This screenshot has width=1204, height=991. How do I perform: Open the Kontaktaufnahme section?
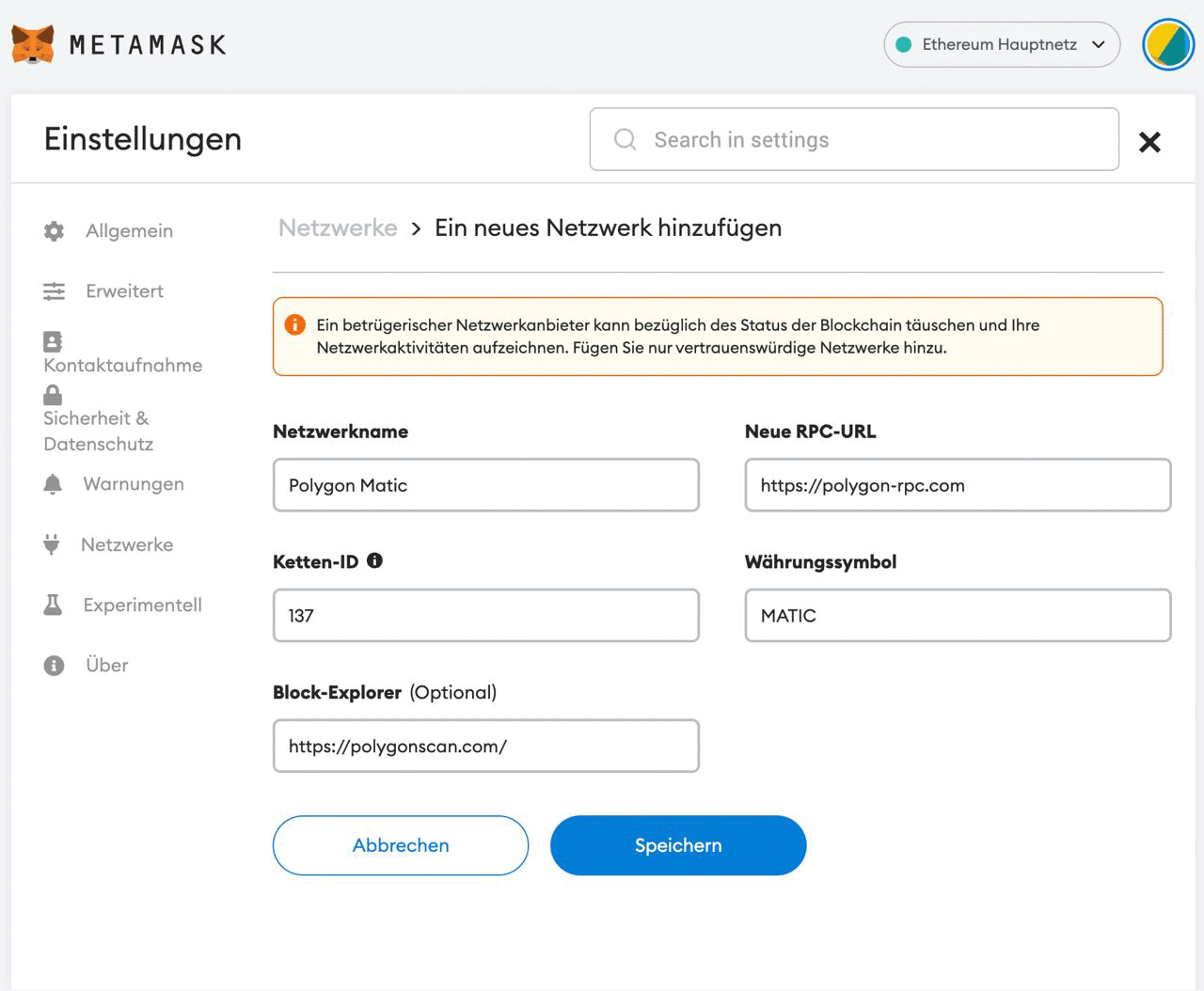tap(123, 365)
